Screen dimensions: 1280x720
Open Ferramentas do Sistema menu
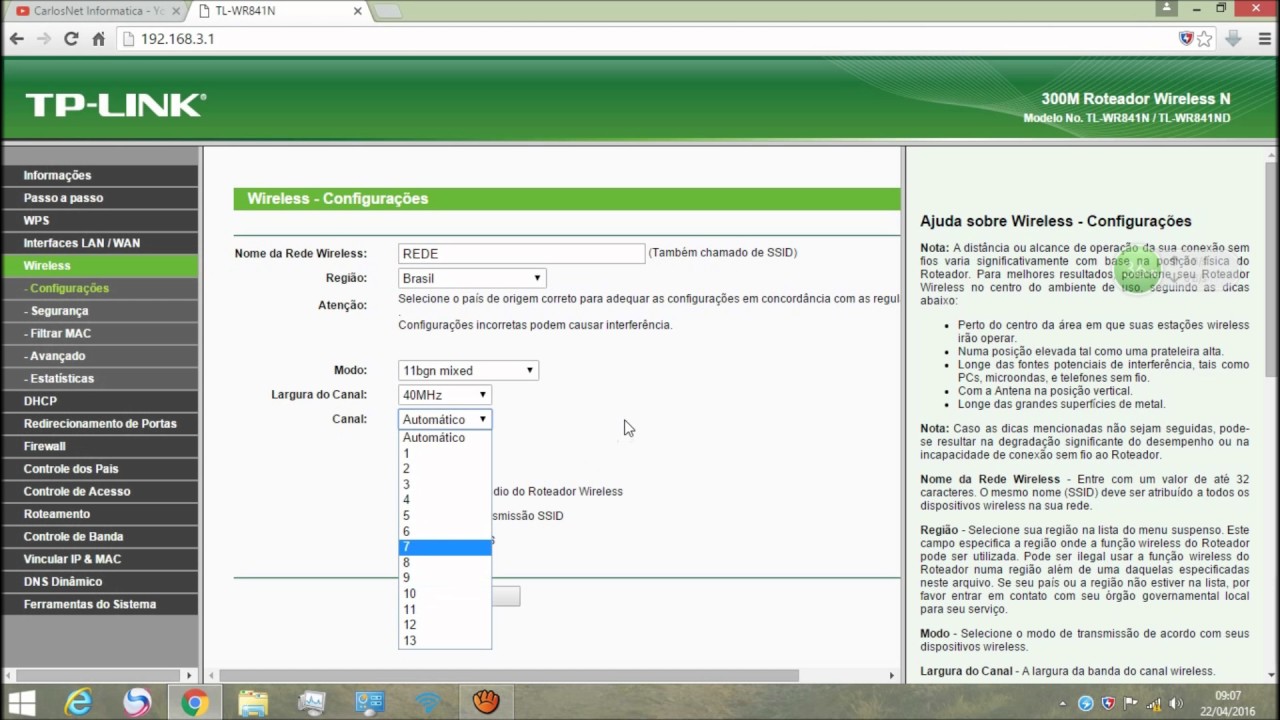100,604
